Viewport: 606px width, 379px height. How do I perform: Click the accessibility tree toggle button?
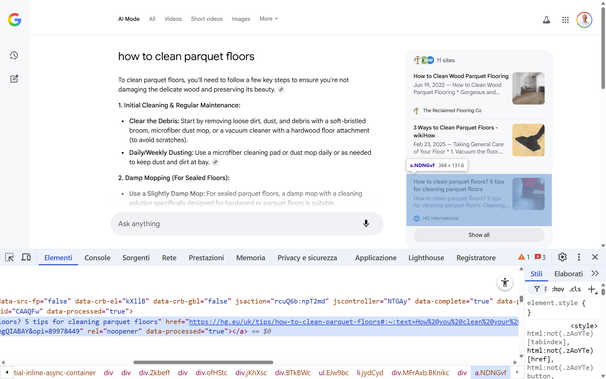pos(505,282)
